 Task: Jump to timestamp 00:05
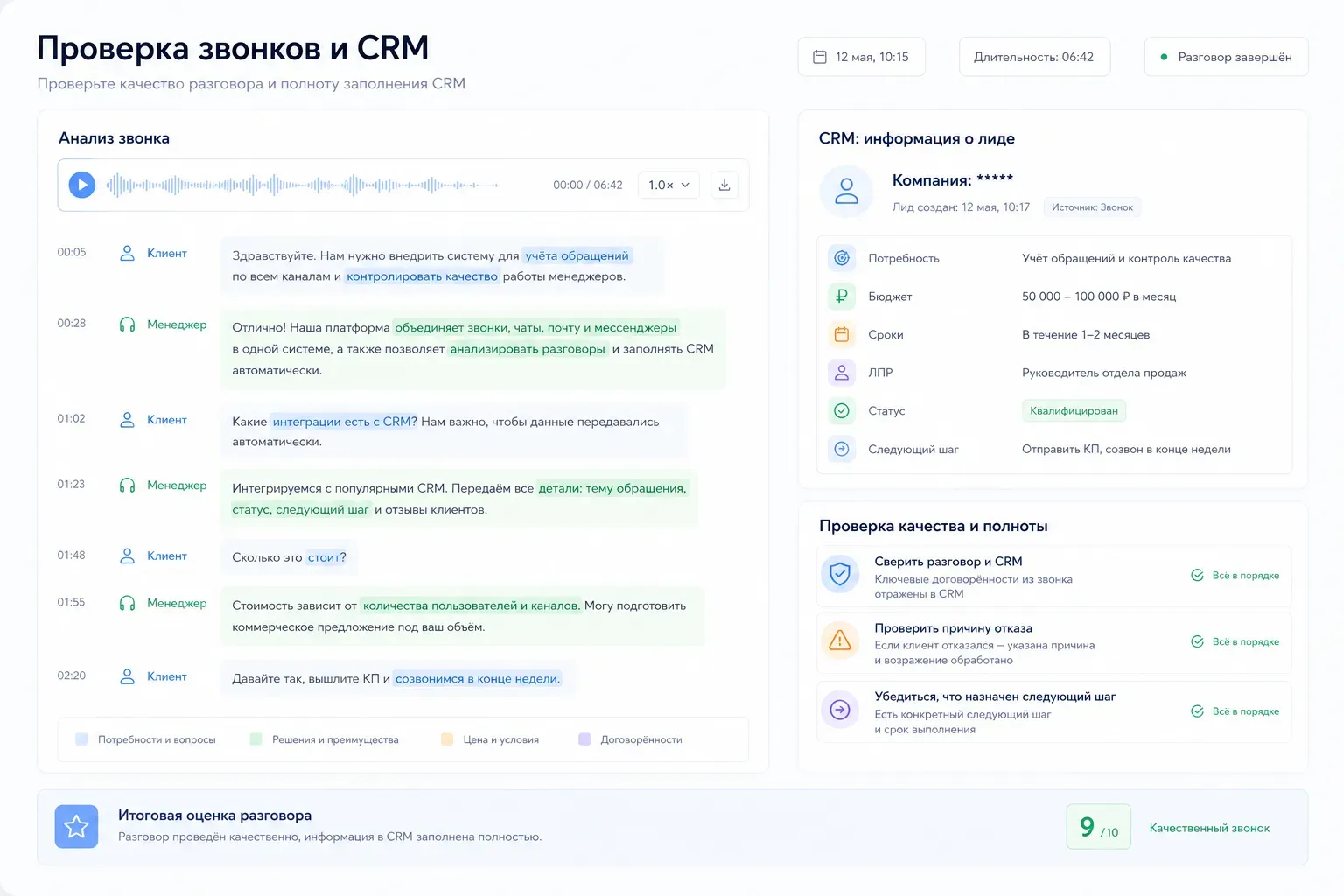pyautogui.click(x=72, y=252)
